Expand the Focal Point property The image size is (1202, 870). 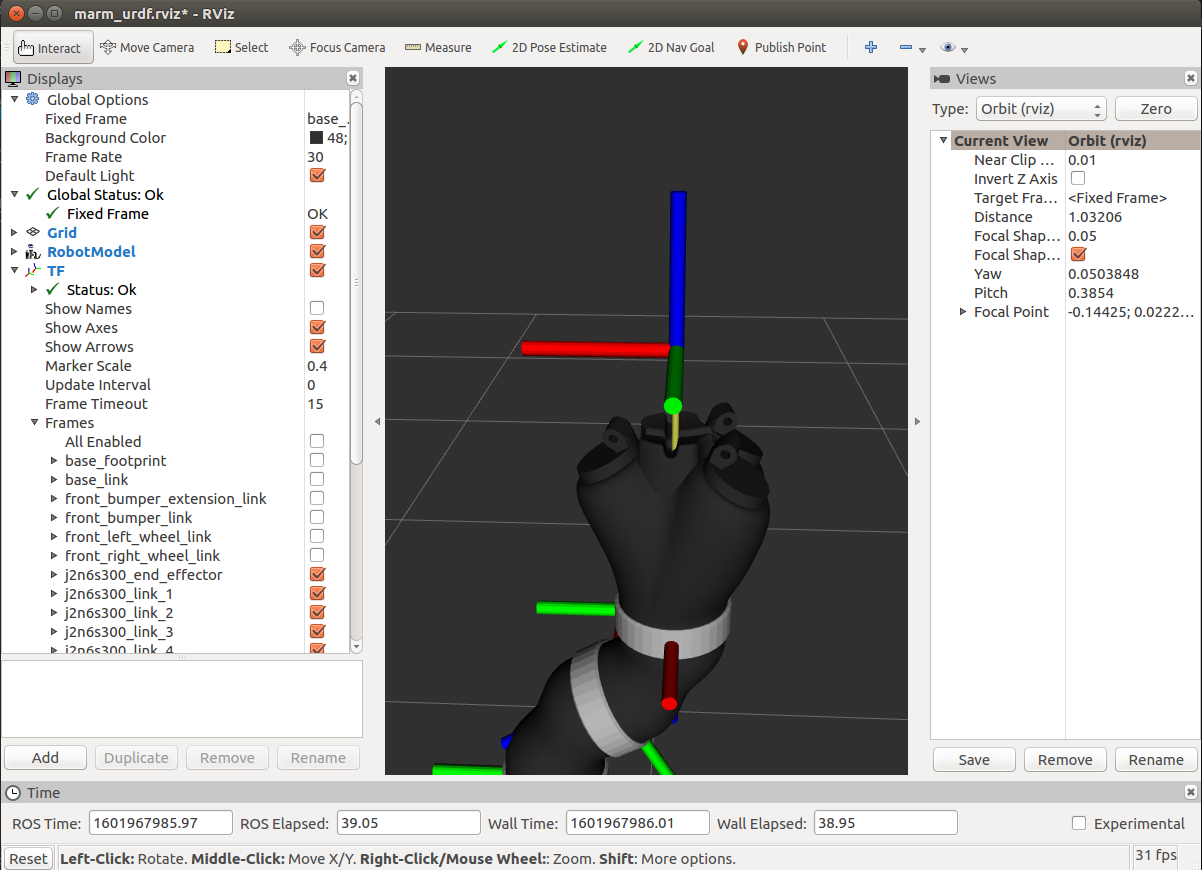[963, 312]
